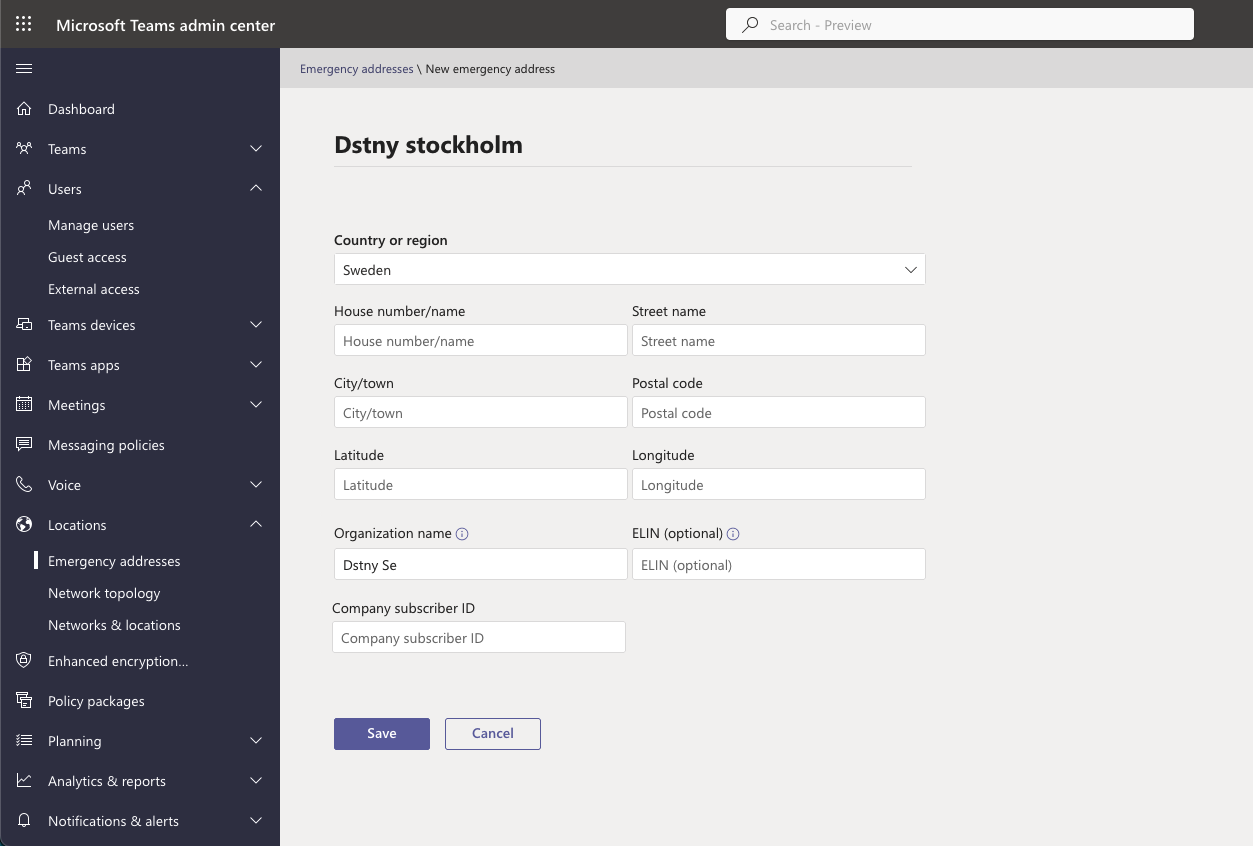
Task: Open Manage users page
Action: (x=91, y=225)
